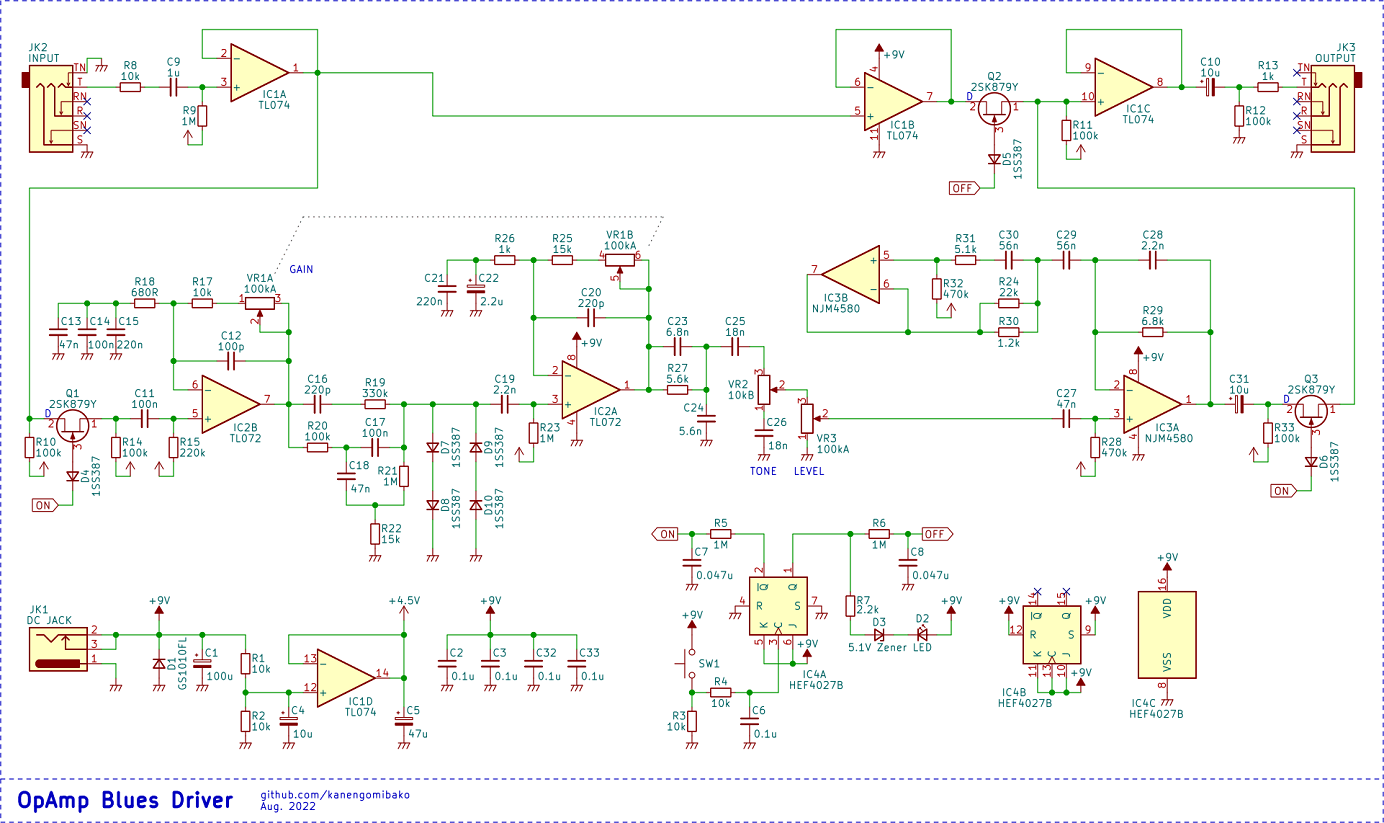The height and width of the screenshot is (823, 1384).
Task: Click the Q1 2SK879Y JFET symbol
Action: (x=72, y=426)
